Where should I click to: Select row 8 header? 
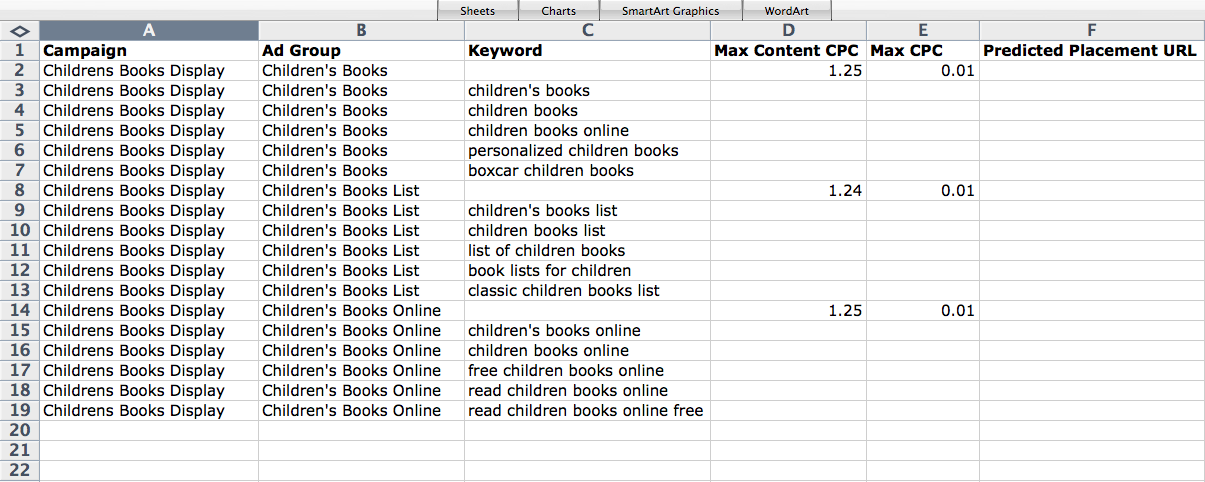tap(20, 190)
